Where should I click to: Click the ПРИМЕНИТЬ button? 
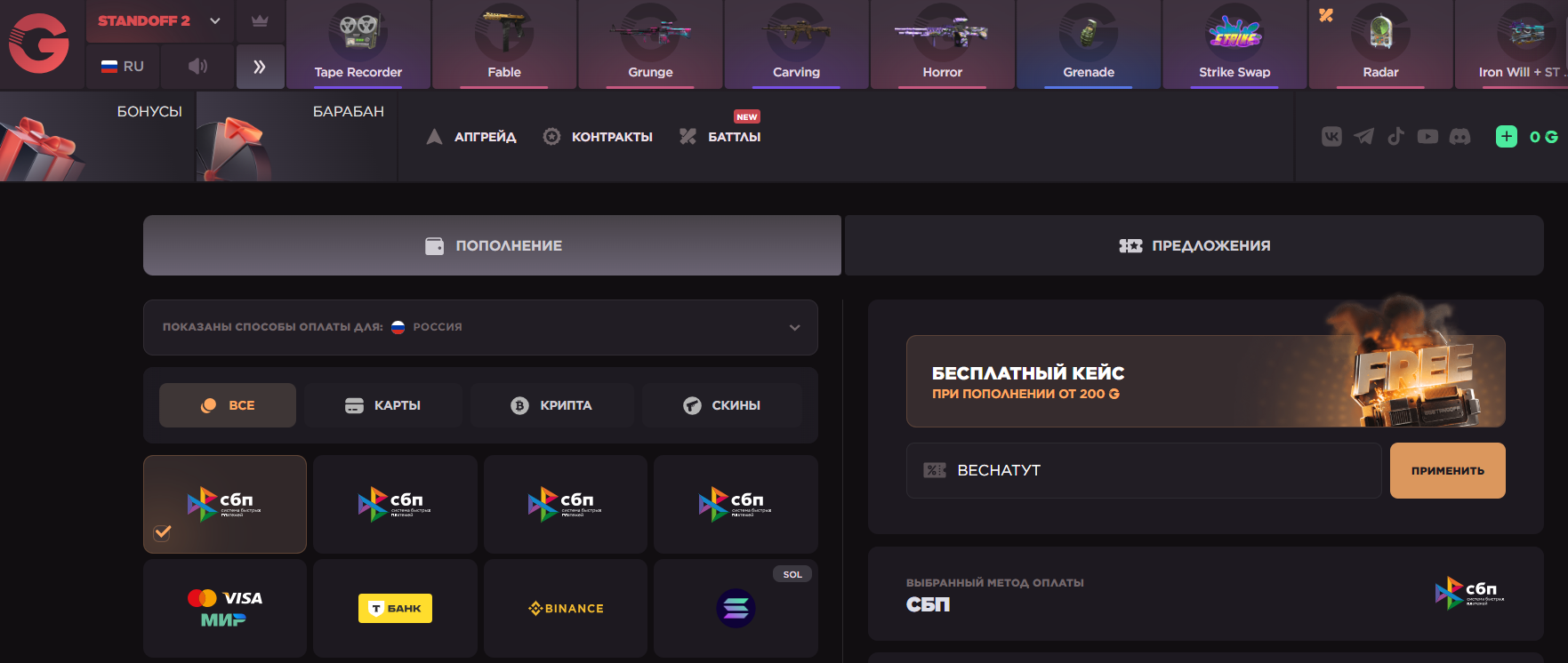click(x=1447, y=470)
